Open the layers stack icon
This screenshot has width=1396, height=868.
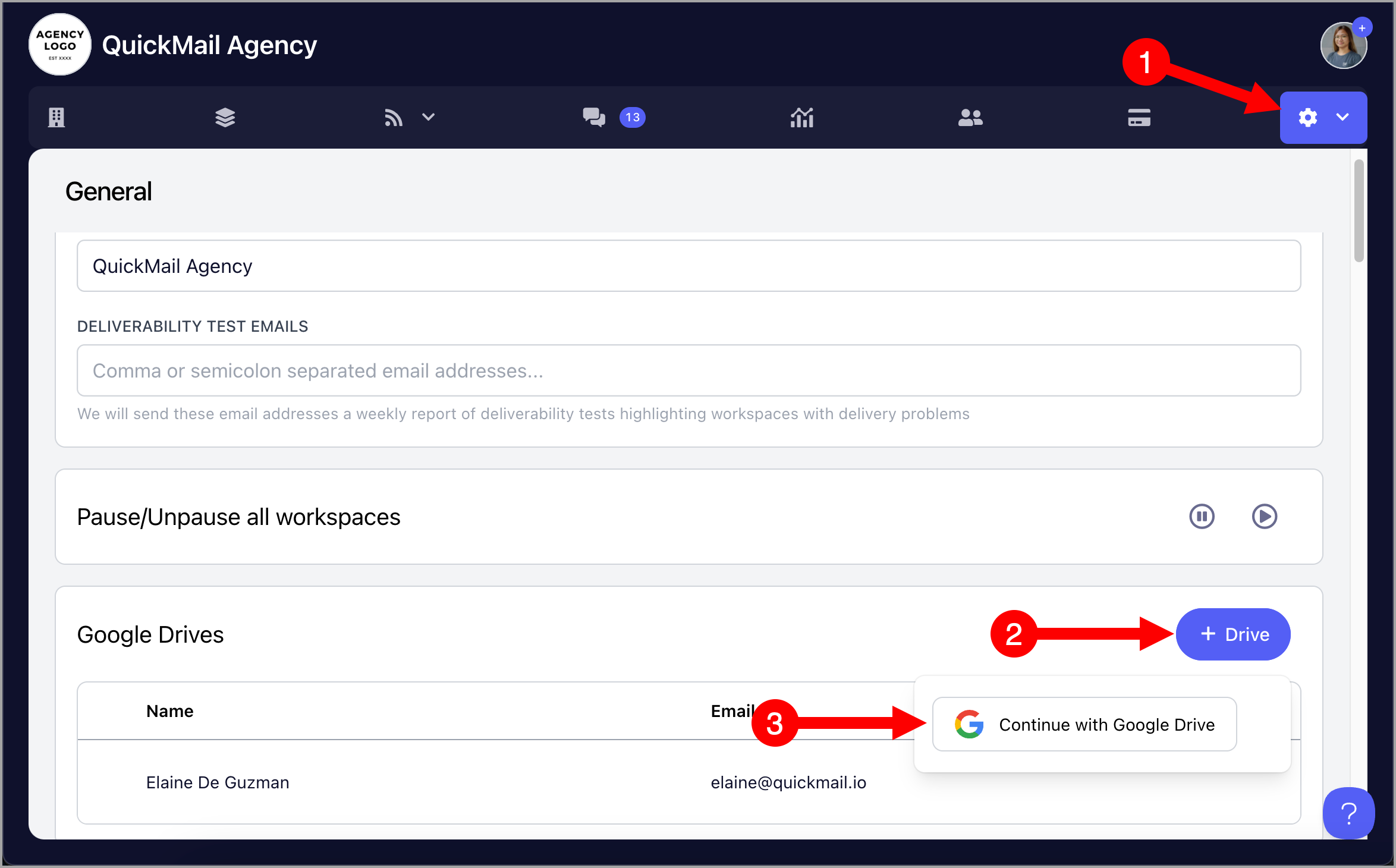225,117
